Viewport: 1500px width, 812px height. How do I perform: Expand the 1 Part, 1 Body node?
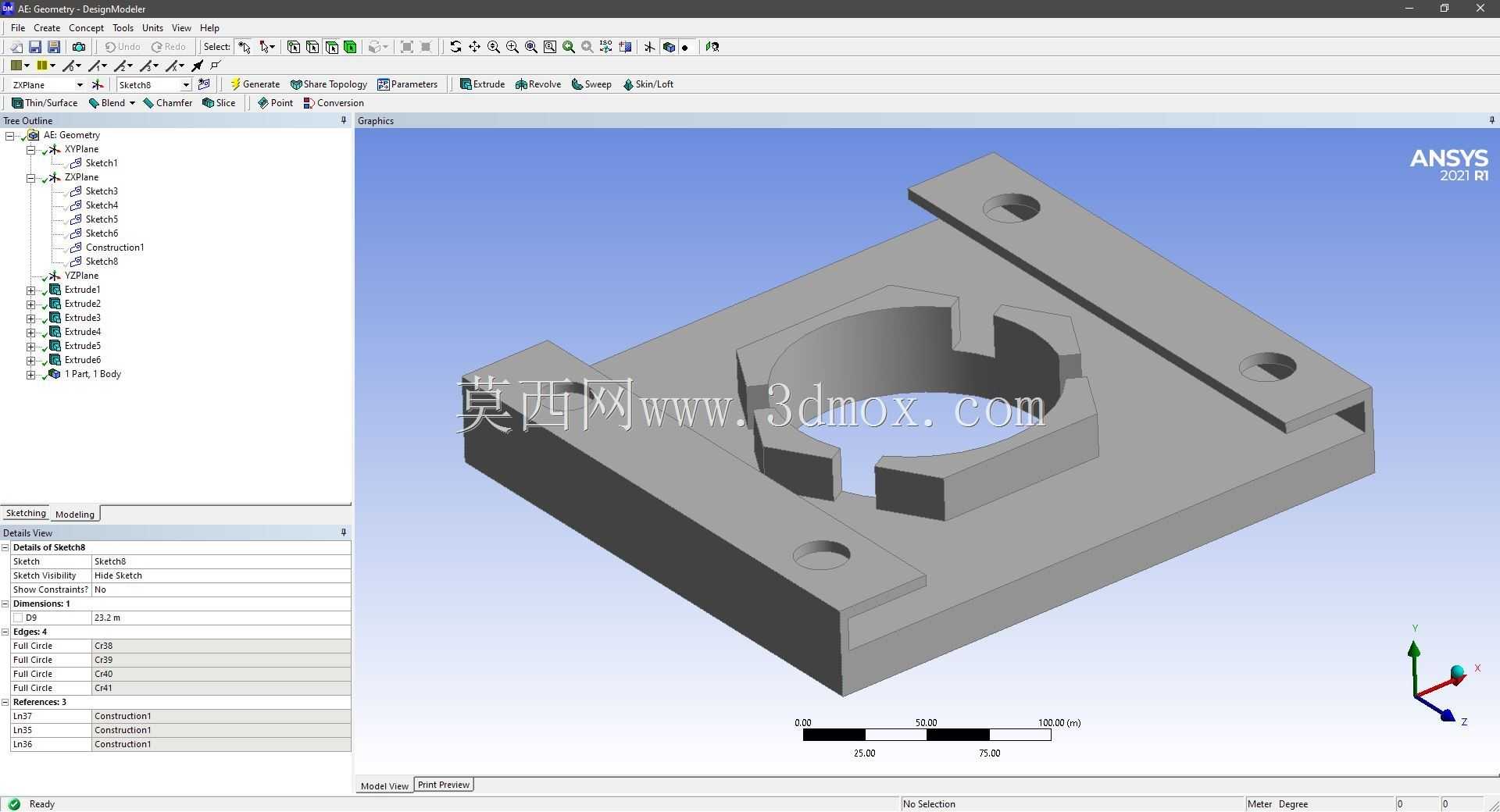click(x=31, y=374)
